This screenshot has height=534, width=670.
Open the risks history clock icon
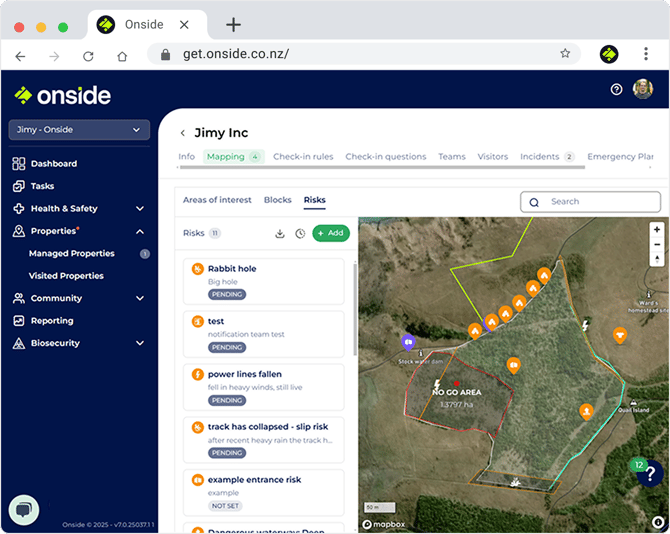300,234
